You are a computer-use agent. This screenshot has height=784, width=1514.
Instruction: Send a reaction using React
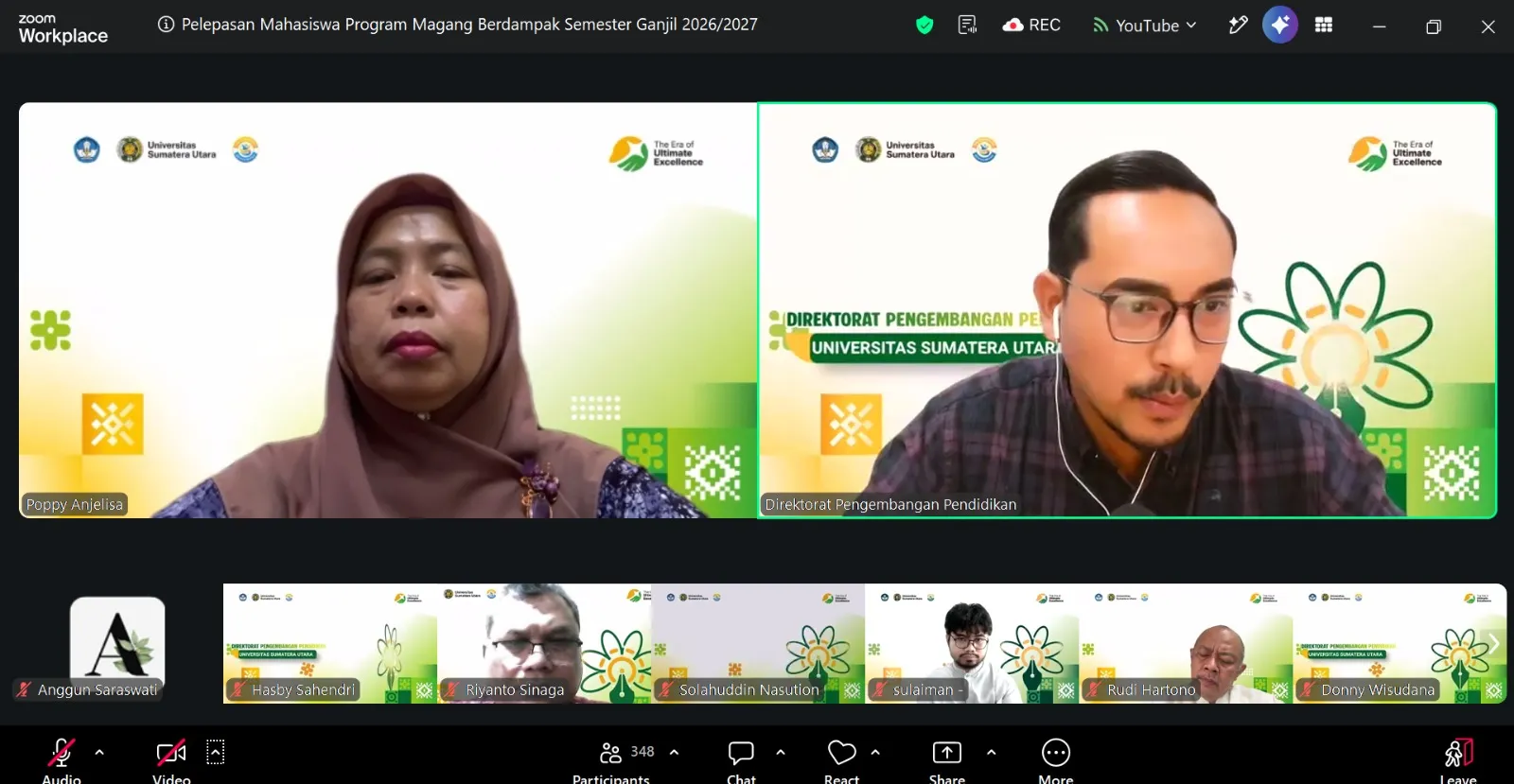click(841, 759)
